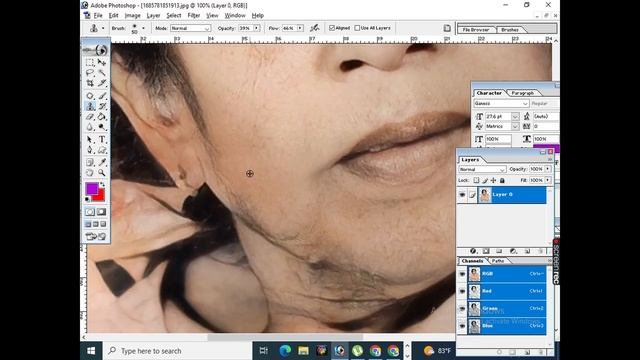640x360 pixels.
Task: Open the Opacity arrow in options bar
Action: coord(257,28)
